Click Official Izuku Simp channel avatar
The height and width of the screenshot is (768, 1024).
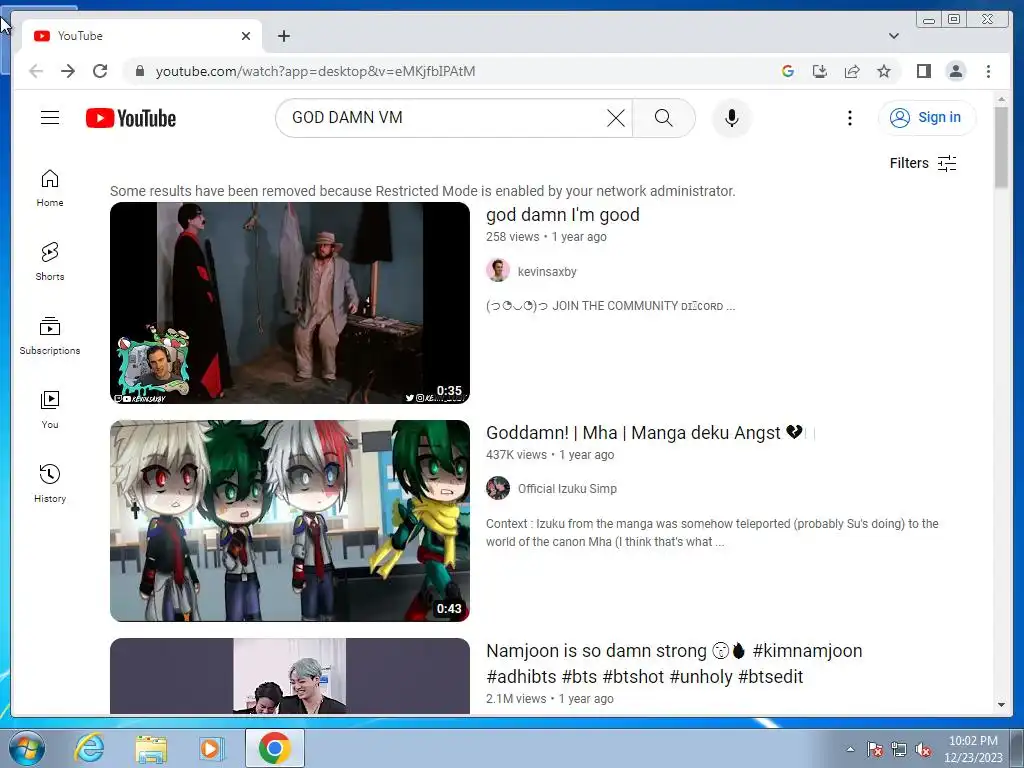click(498, 488)
